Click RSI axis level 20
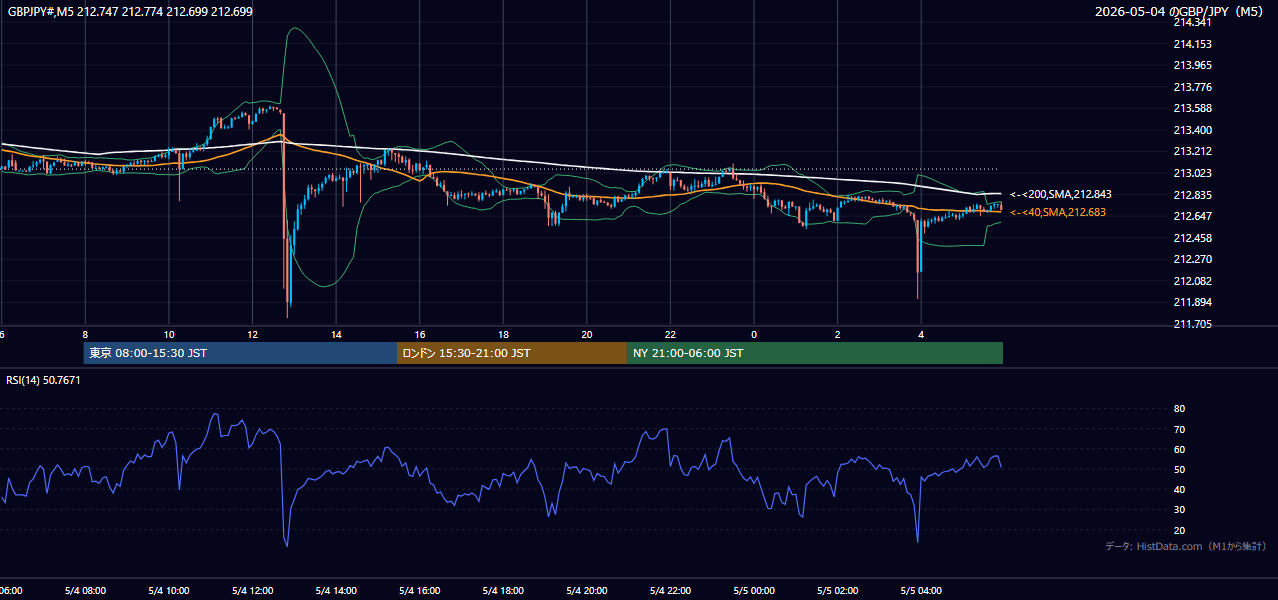The image size is (1278, 600). [x=1179, y=530]
